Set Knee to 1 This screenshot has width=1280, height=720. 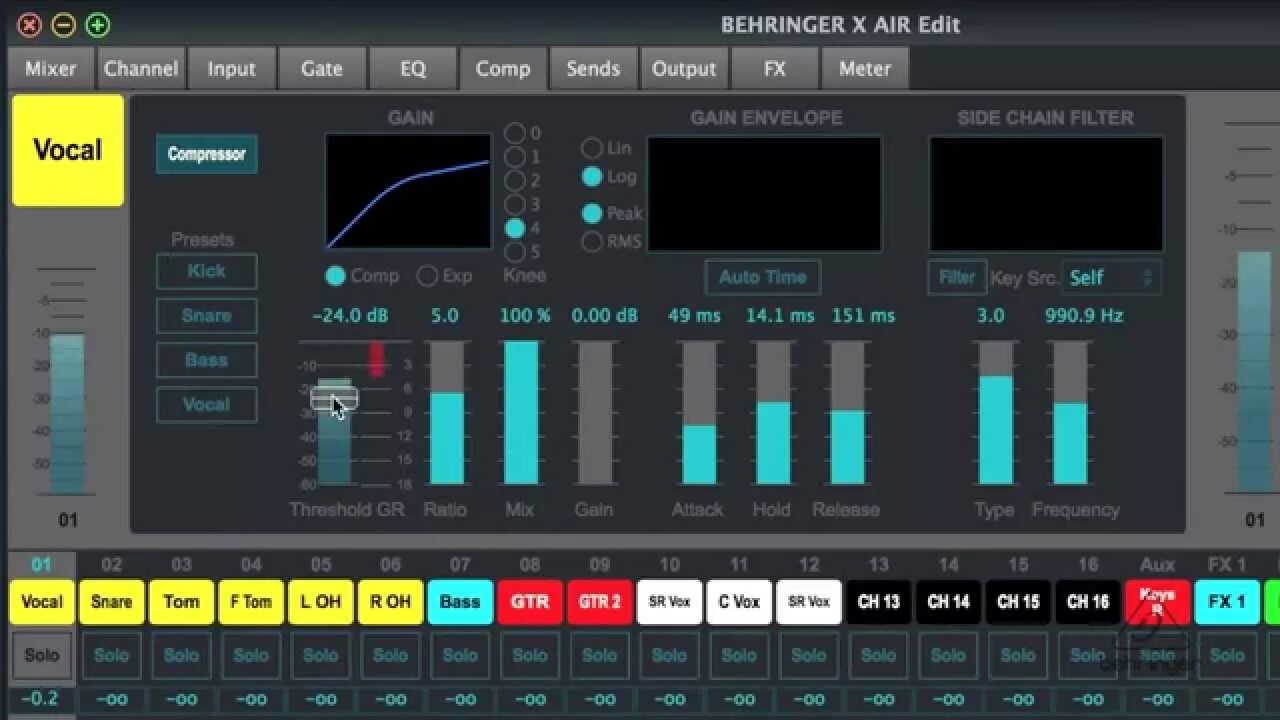[x=515, y=157]
